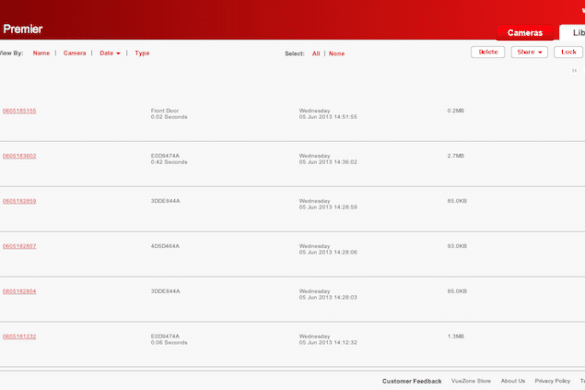
Task: Sort the view by Name
Action: pyautogui.click(x=41, y=53)
